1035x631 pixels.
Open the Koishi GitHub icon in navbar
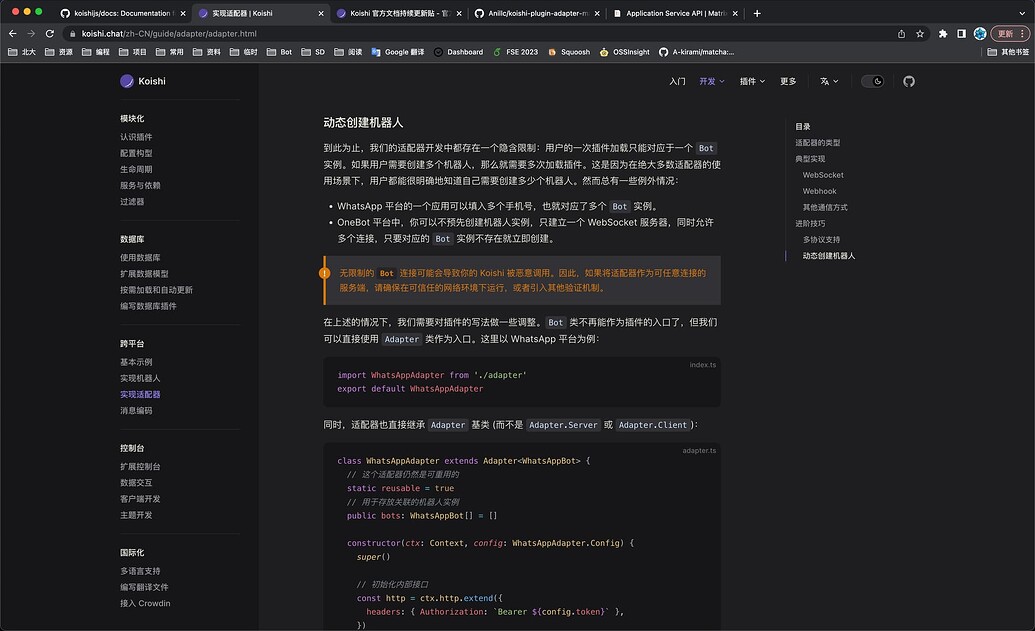(908, 81)
